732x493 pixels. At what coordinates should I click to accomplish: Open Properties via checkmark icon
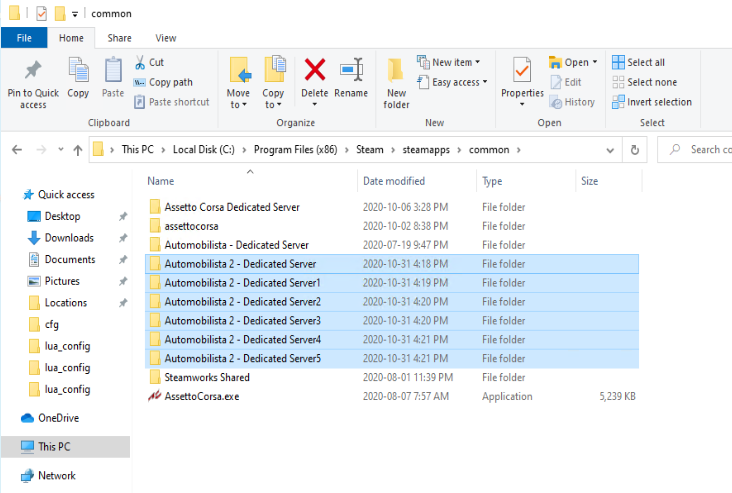522,70
